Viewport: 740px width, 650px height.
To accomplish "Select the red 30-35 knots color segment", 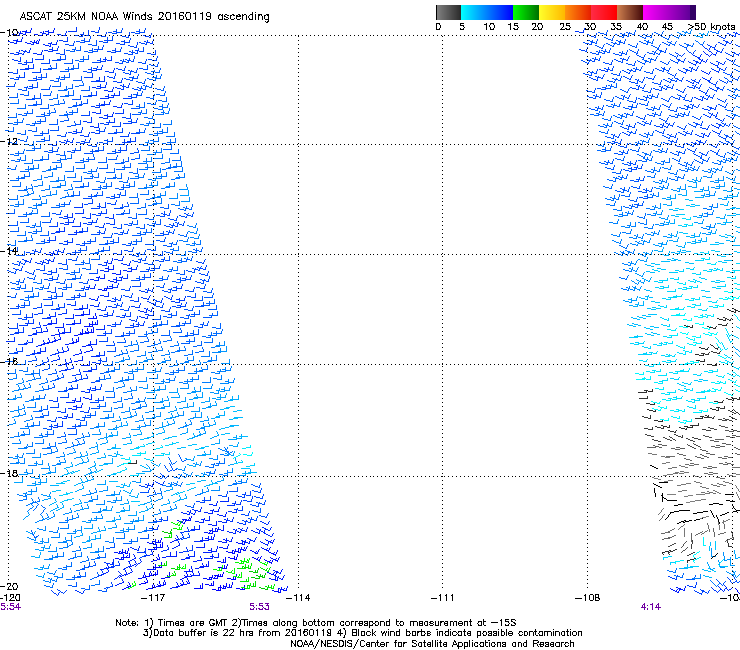I will [x=604, y=12].
